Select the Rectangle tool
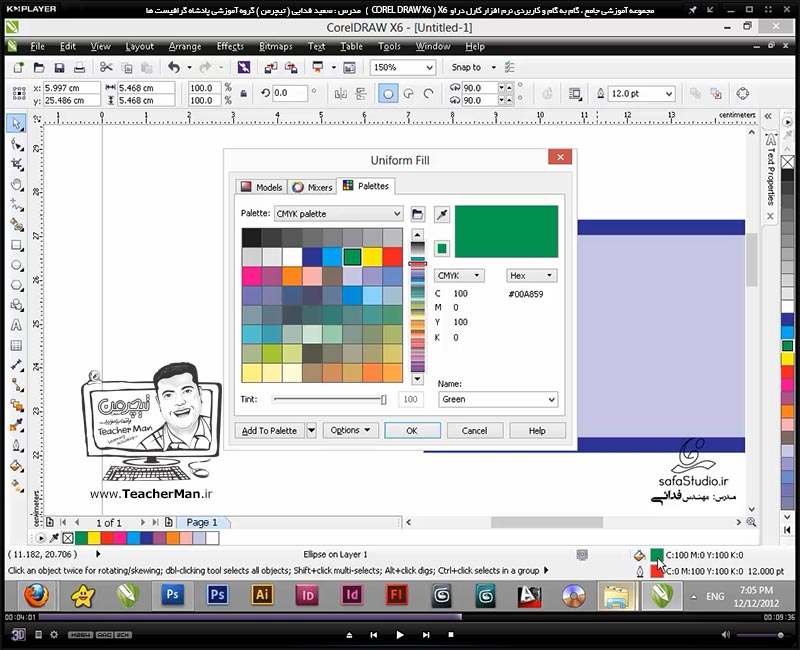Image resolution: width=800 pixels, height=650 pixels. (16, 245)
